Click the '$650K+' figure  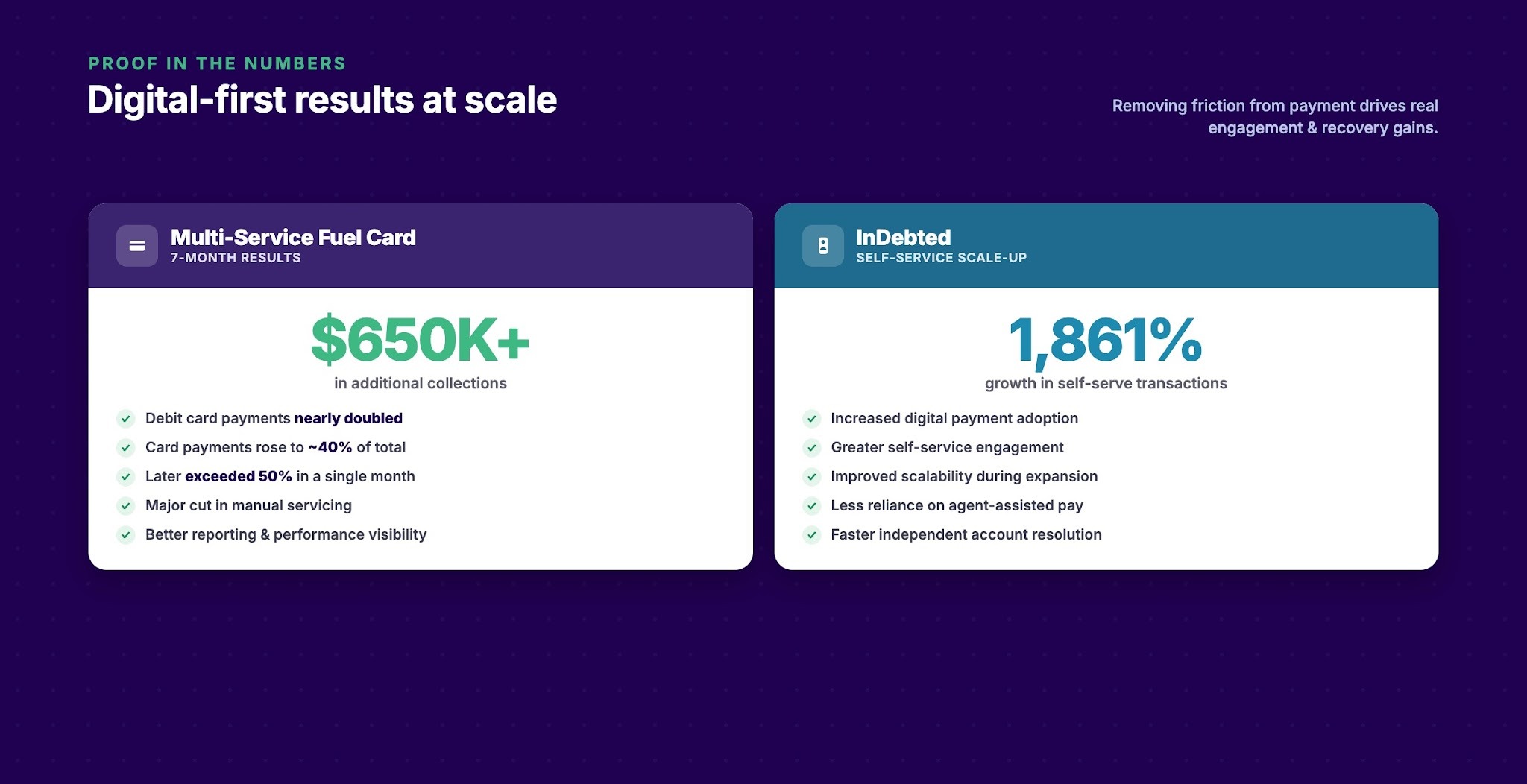tap(421, 341)
